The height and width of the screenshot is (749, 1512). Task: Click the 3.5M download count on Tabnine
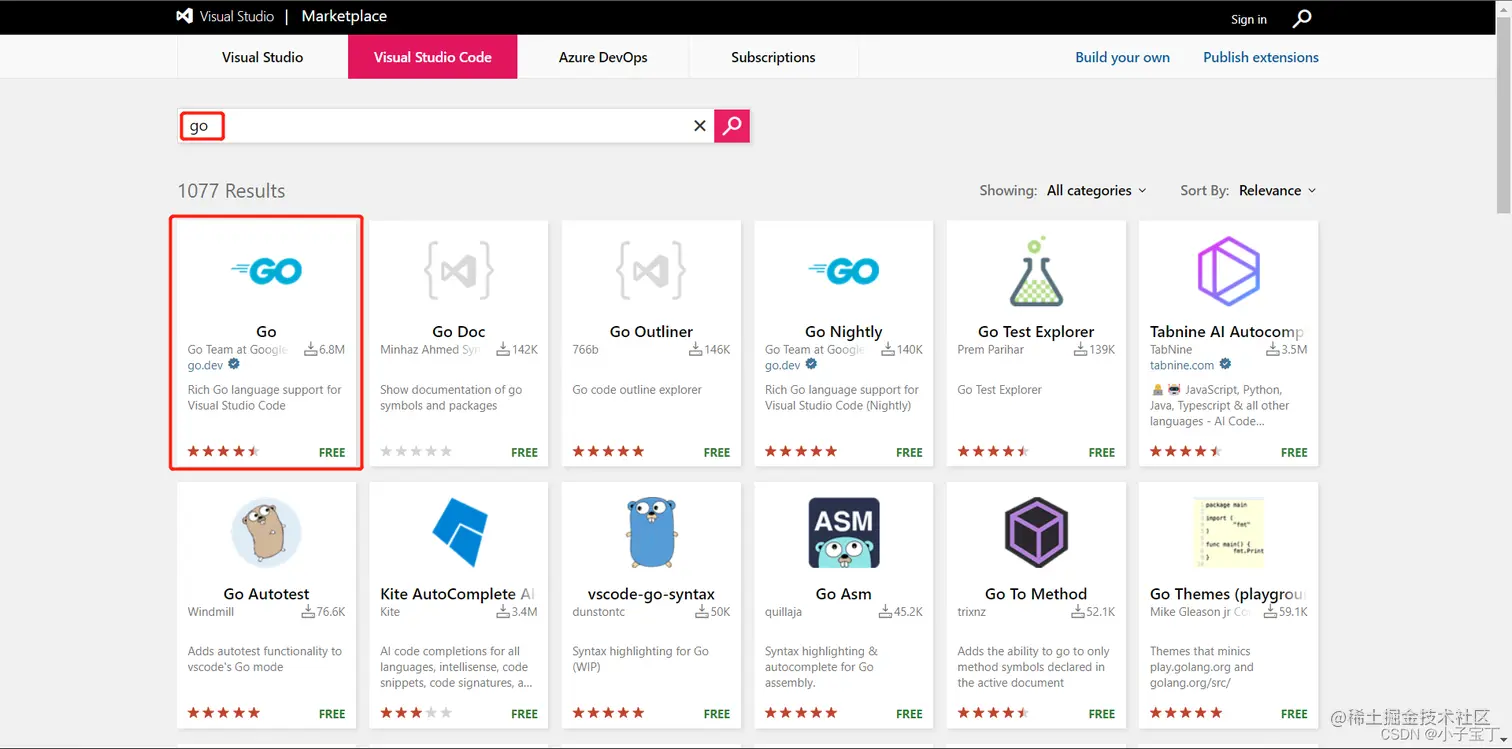tap(1294, 350)
